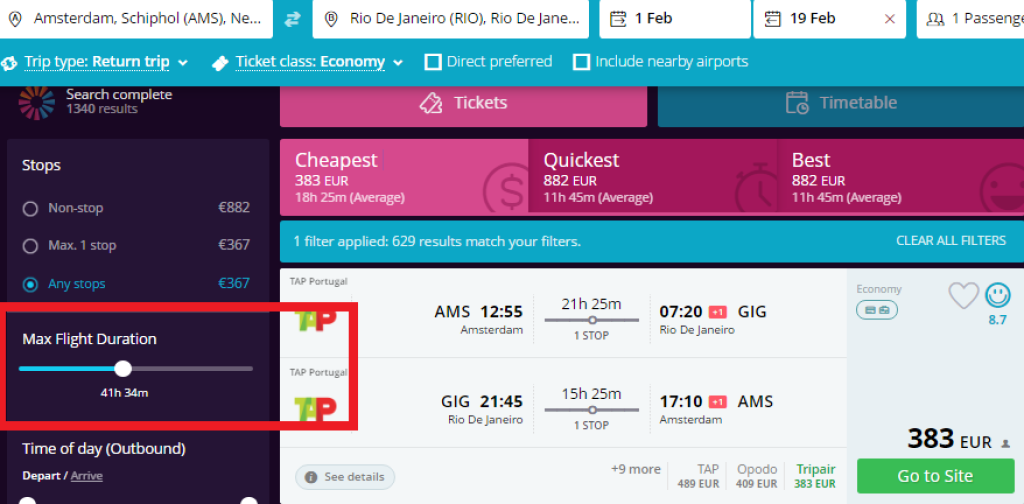Click the 8.7 smiley rating icon

997,295
